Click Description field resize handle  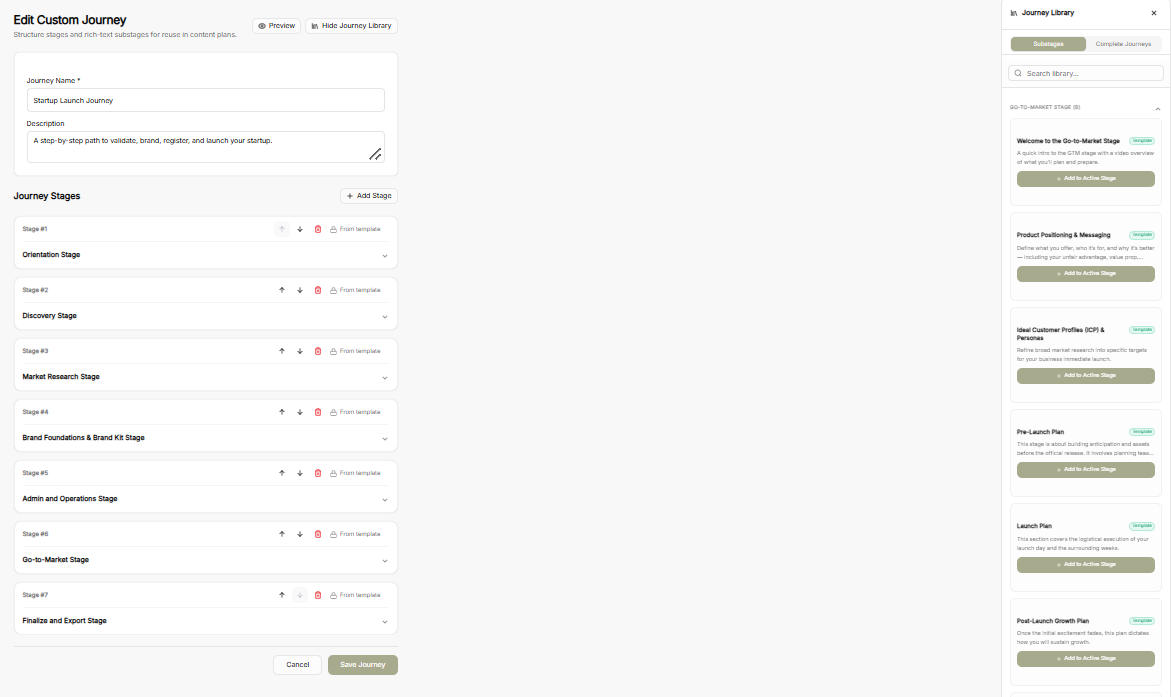point(375,155)
